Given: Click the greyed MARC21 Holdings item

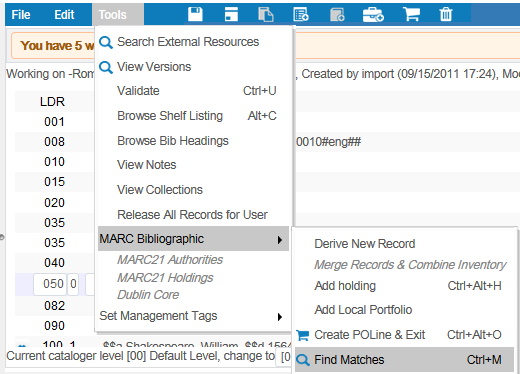Looking at the screenshot, I should click(x=165, y=278).
